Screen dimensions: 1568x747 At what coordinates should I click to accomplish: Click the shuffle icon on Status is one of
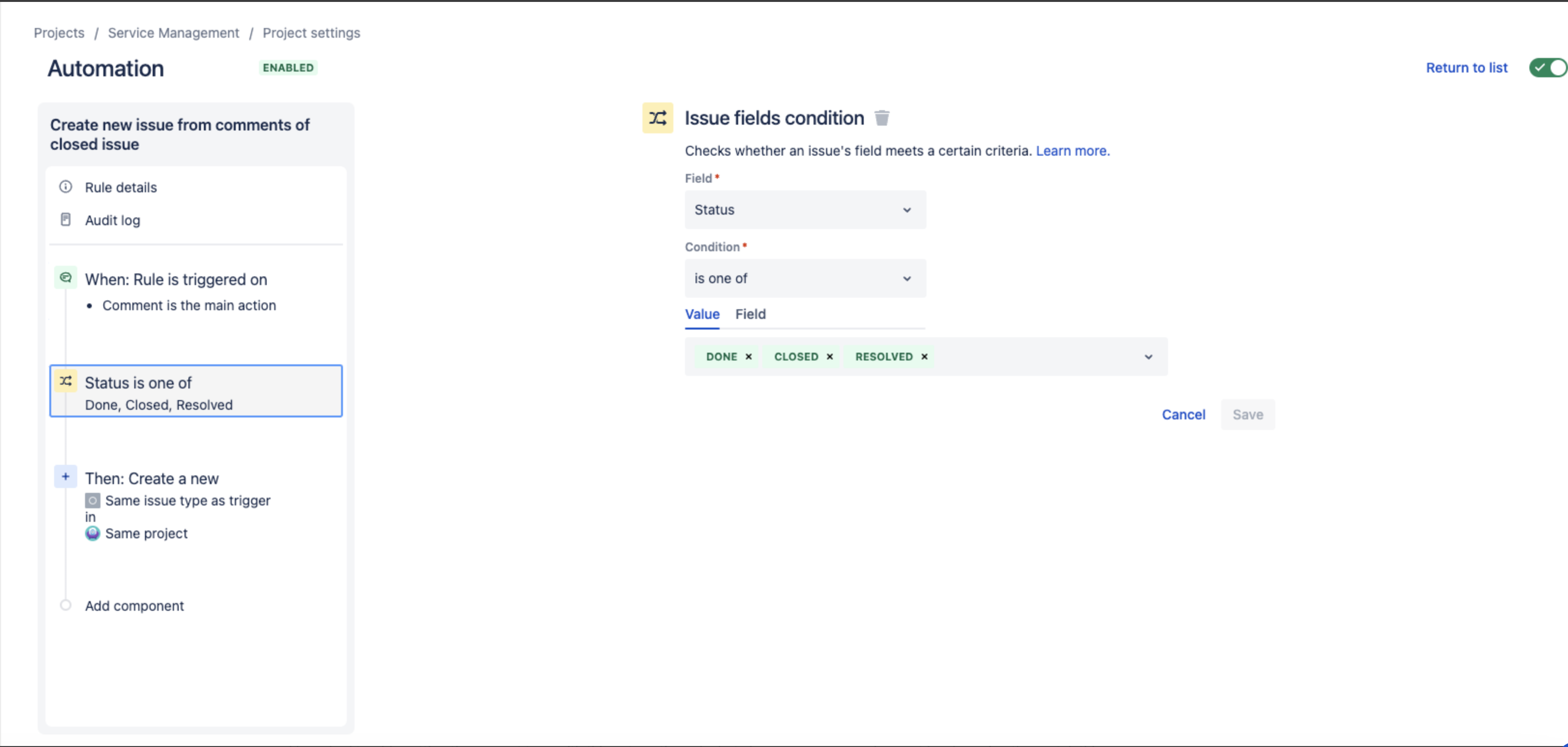click(66, 381)
